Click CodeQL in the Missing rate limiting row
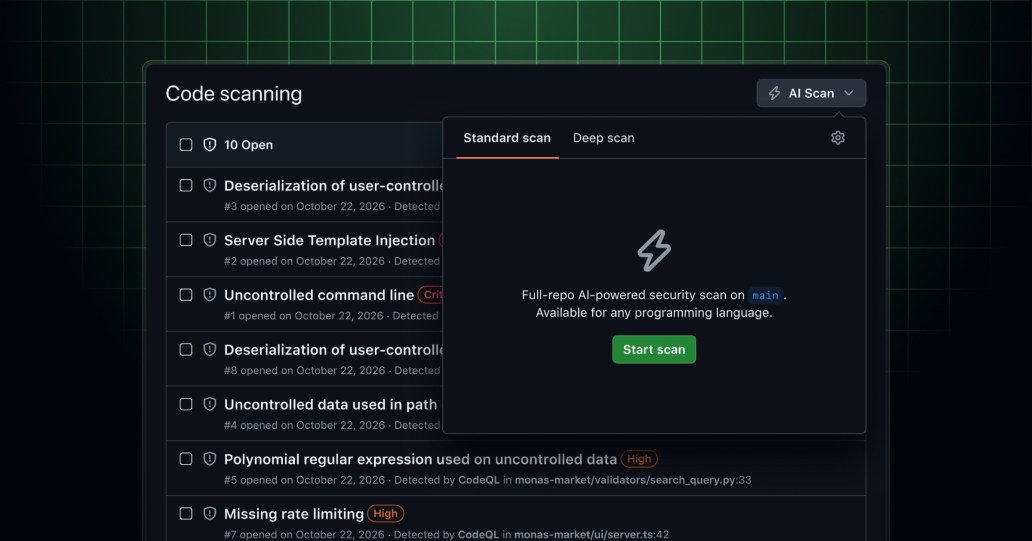Viewport: 1032px width, 541px height. pyautogui.click(x=478, y=534)
